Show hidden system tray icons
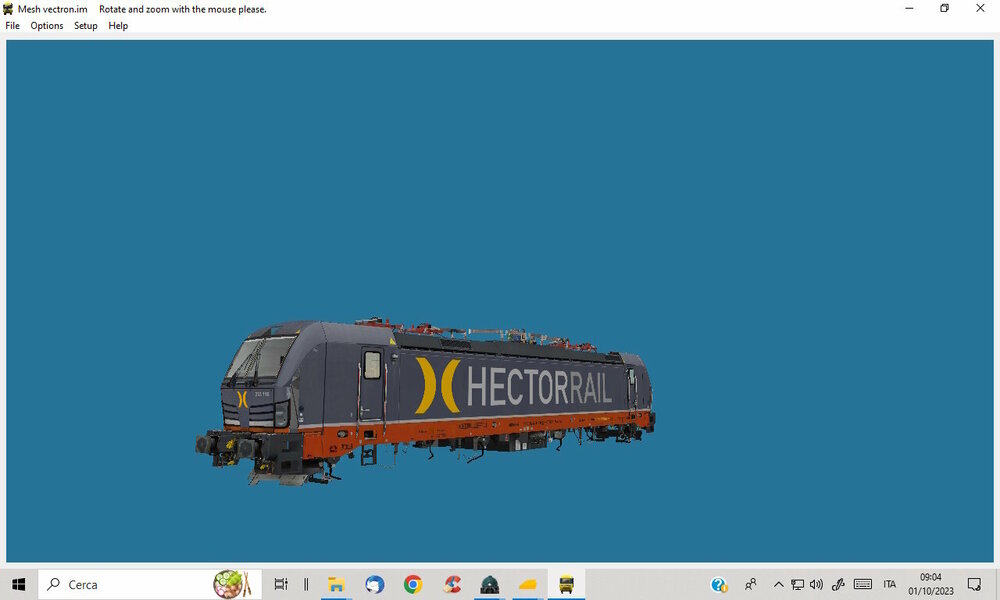The image size is (1000, 600). [x=778, y=584]
